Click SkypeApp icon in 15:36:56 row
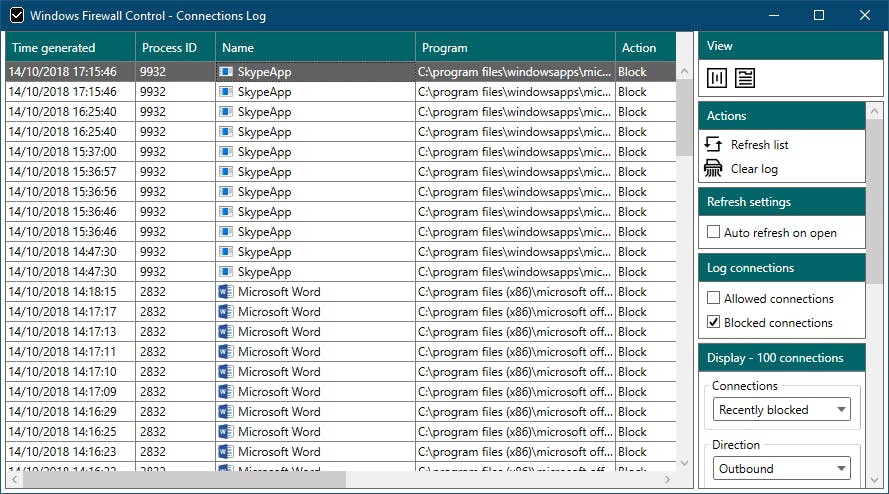 click(226, 192)
